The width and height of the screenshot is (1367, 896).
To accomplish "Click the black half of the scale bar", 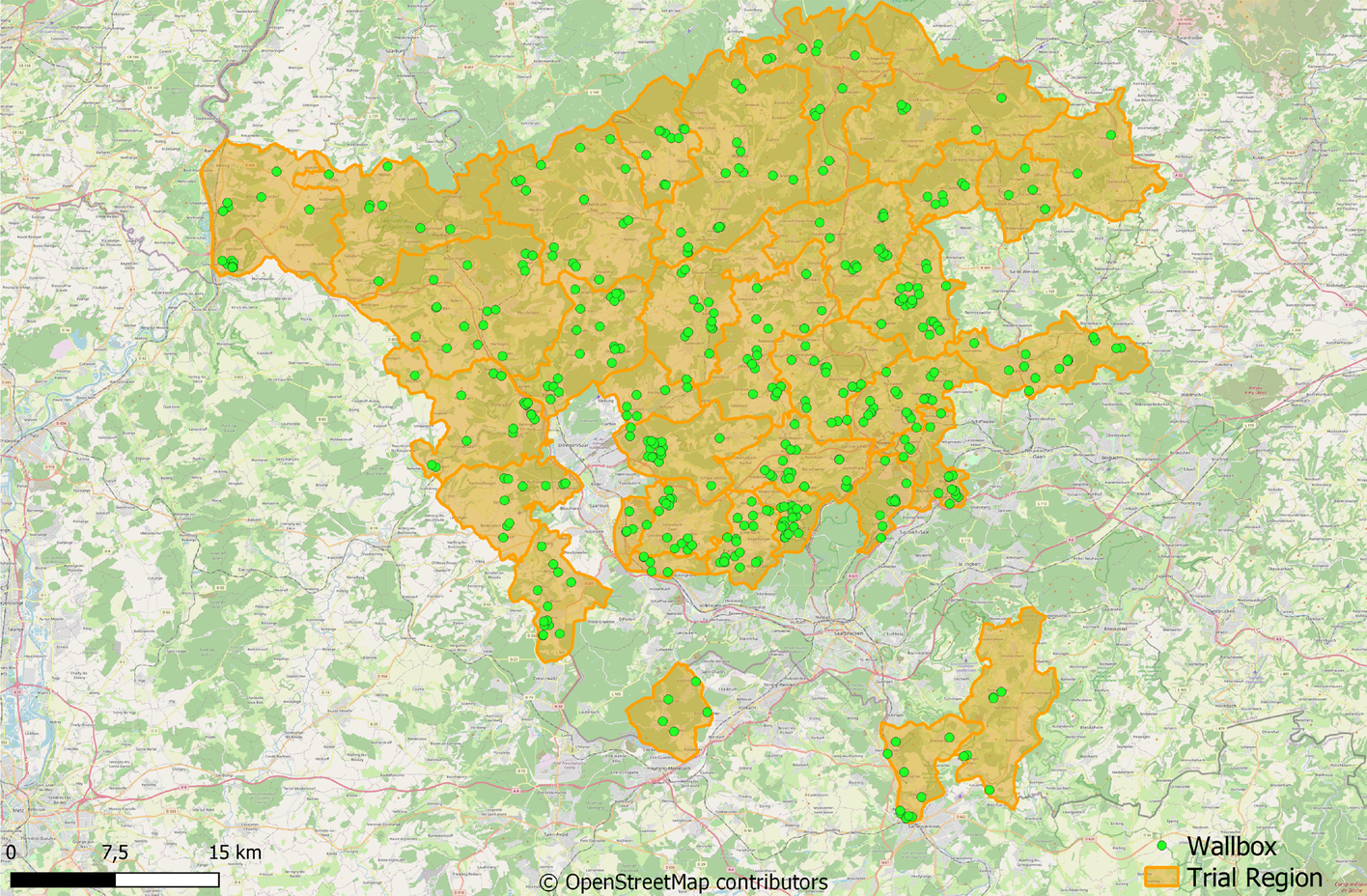I will coord(63,881).
